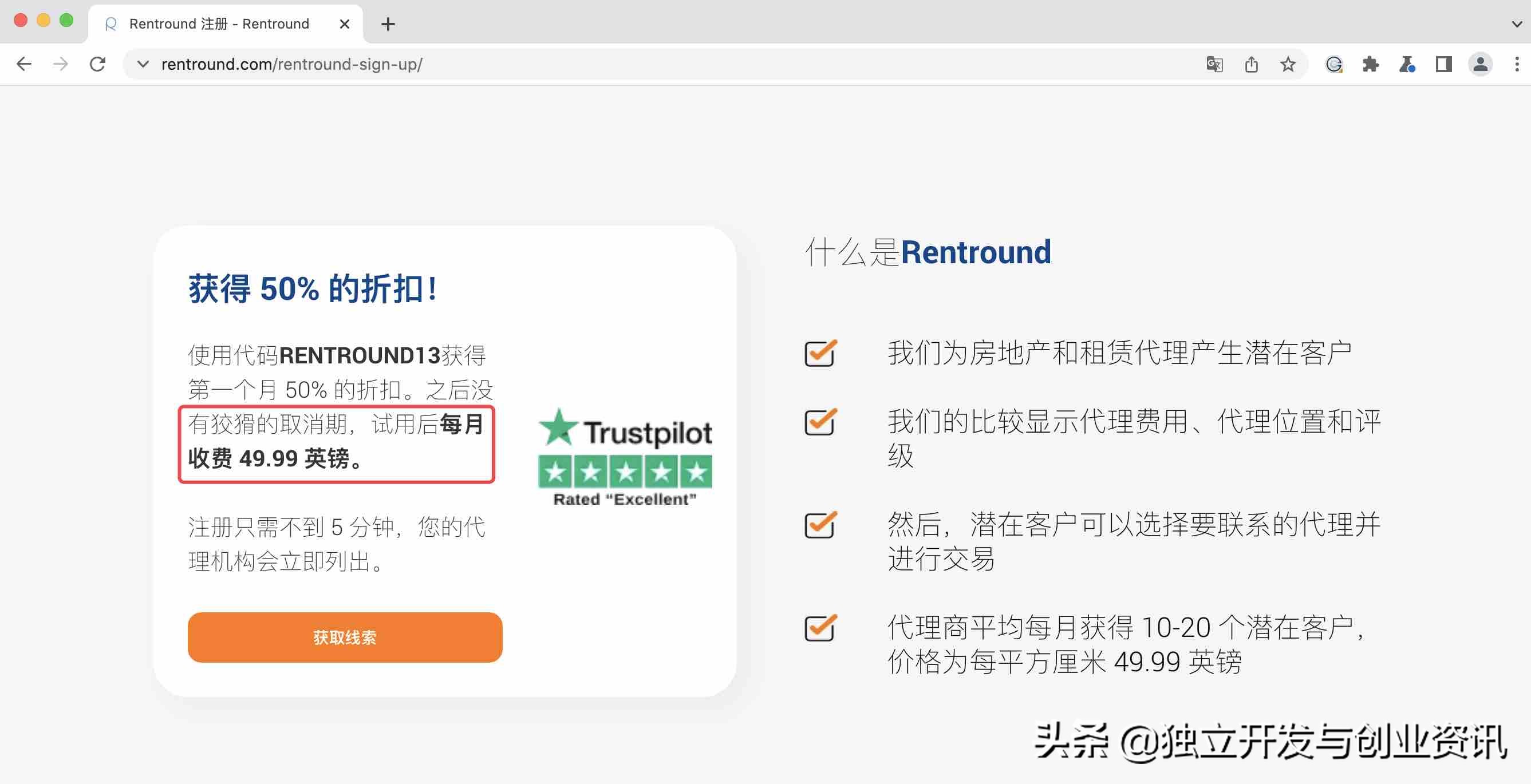Click the share page icon
1531x784 pixels.
point(1252,64)
